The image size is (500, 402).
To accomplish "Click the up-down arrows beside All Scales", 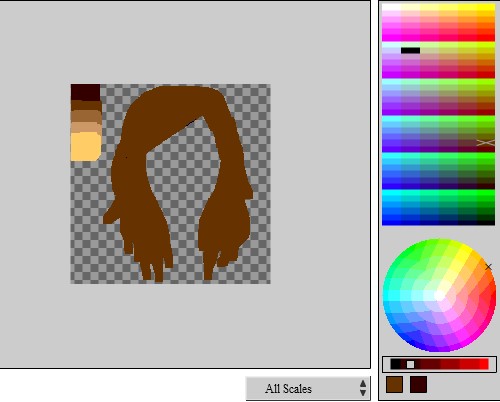I will (x=363, y=388).
